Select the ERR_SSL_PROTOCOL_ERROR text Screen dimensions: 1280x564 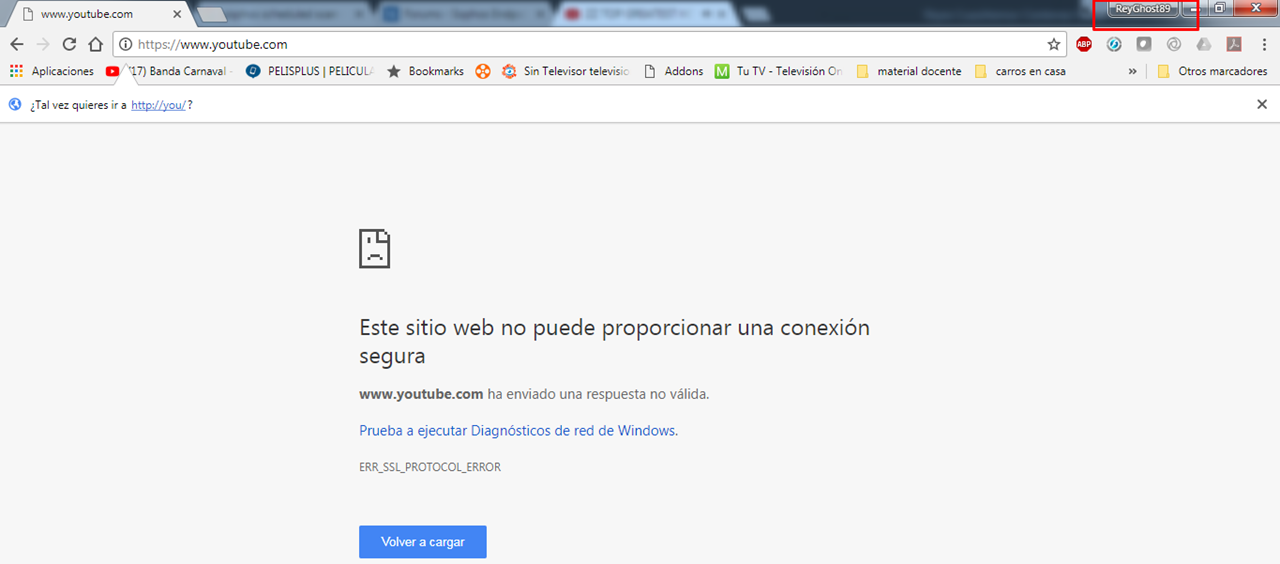[x=430, y=467]
